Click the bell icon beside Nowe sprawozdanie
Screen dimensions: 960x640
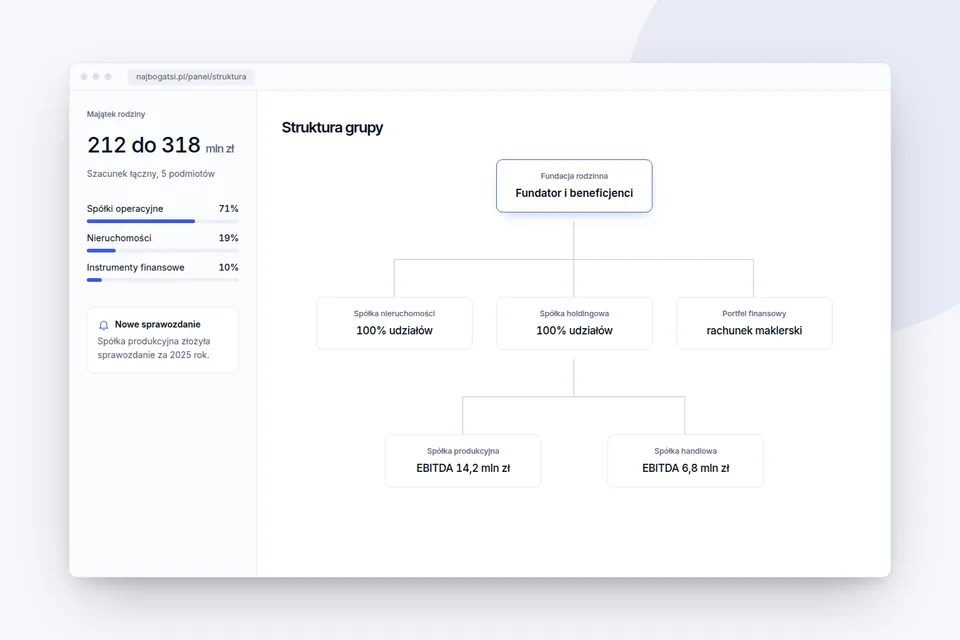click(x=103, y=325)
